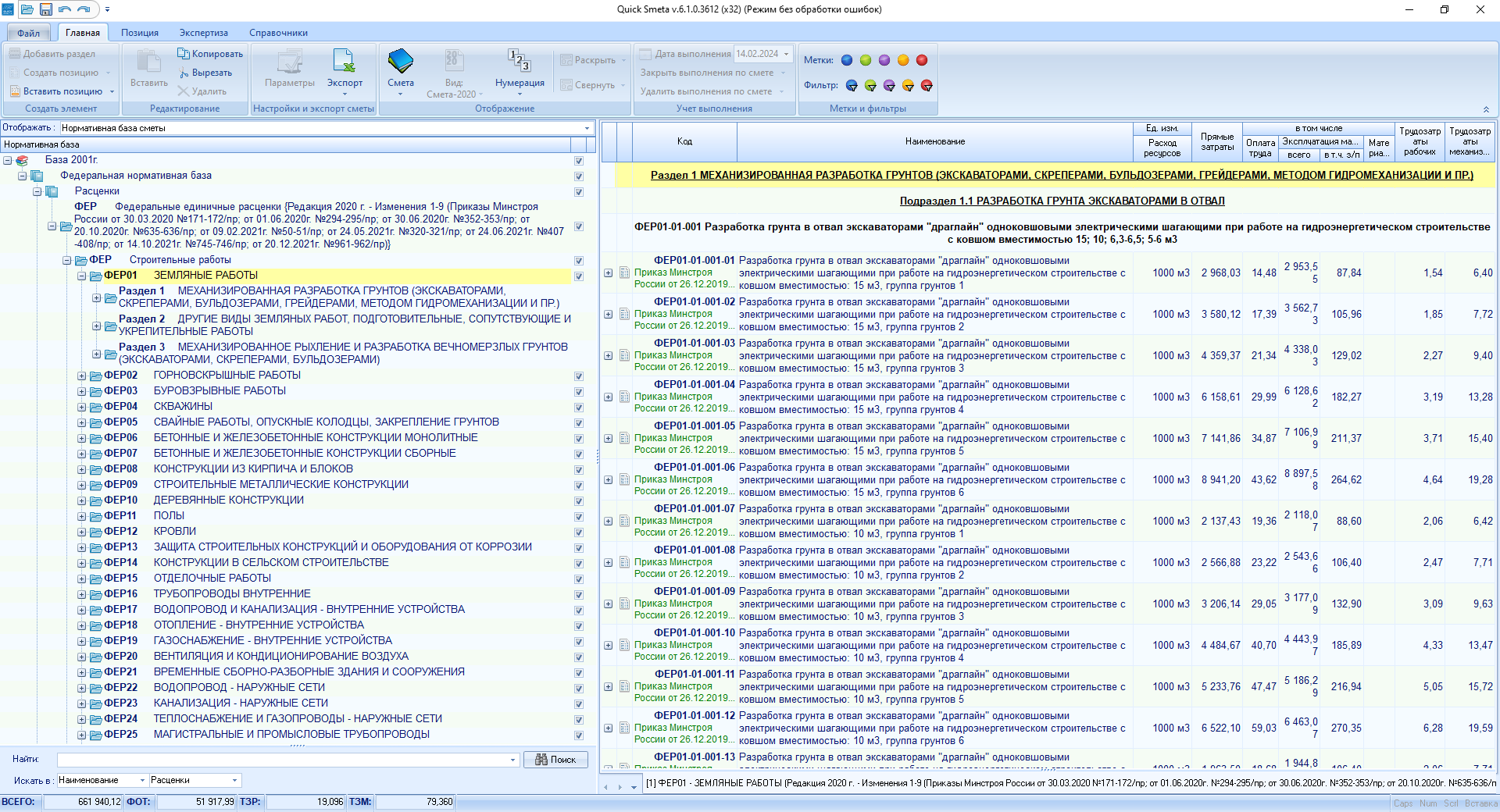
Task: Click the Вырезать scissors button
Action: 206,73
